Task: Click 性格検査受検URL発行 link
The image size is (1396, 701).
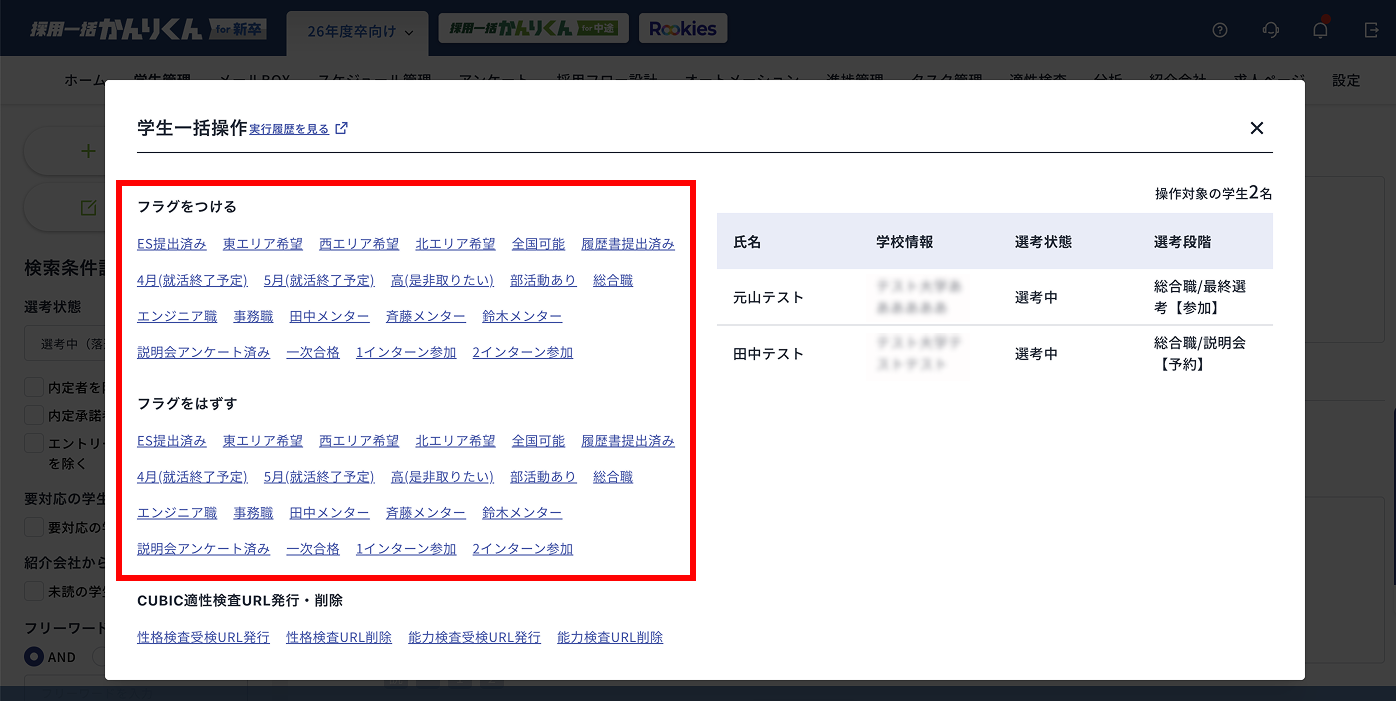Action: point(203,637)
